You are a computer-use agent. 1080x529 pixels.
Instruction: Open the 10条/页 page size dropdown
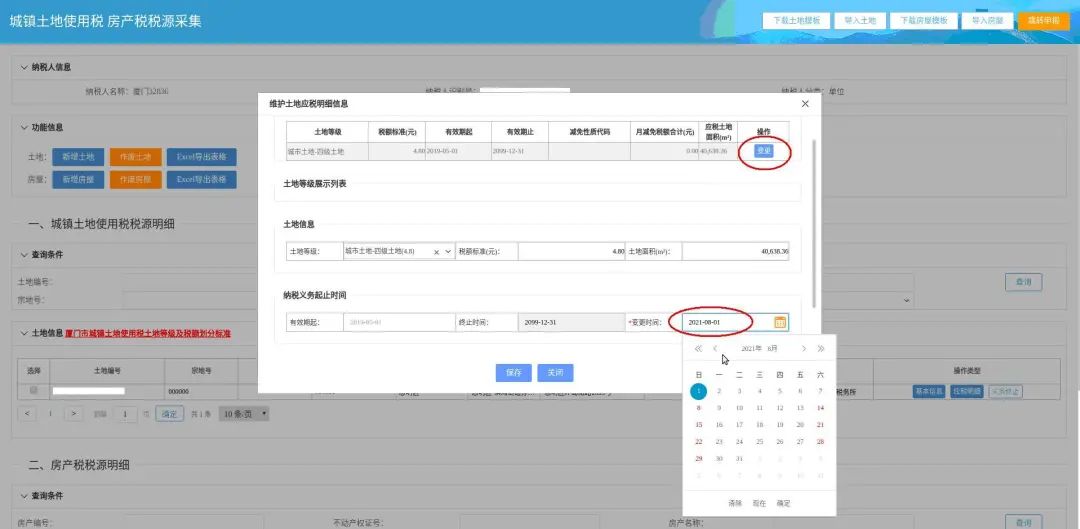244,414
